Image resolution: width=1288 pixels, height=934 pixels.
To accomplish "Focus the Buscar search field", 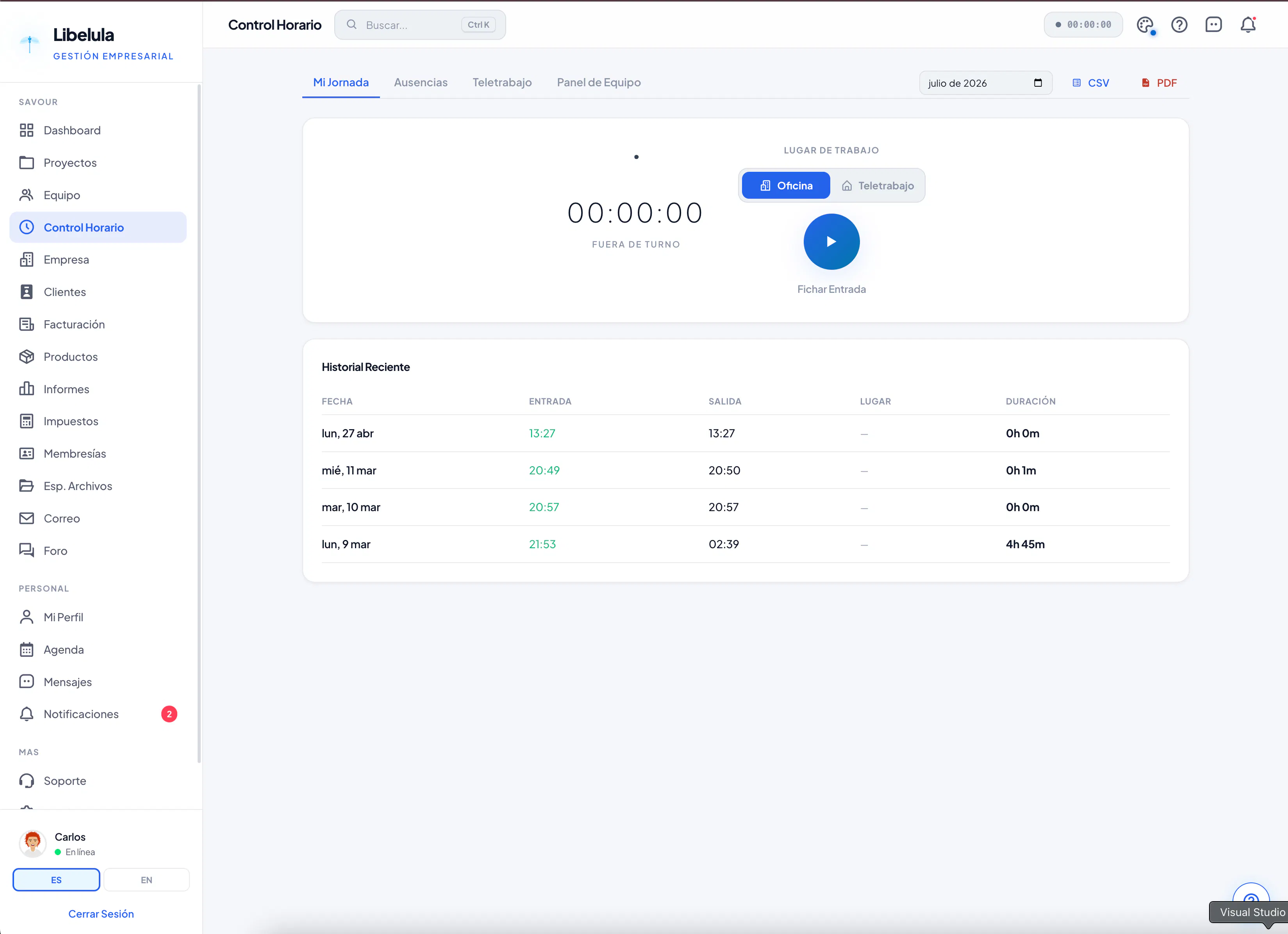I will pos(420,25).
